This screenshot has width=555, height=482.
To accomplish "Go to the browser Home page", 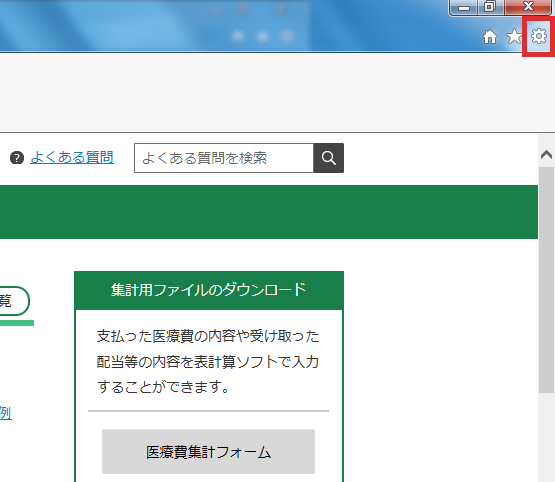I will coord(490,36).
